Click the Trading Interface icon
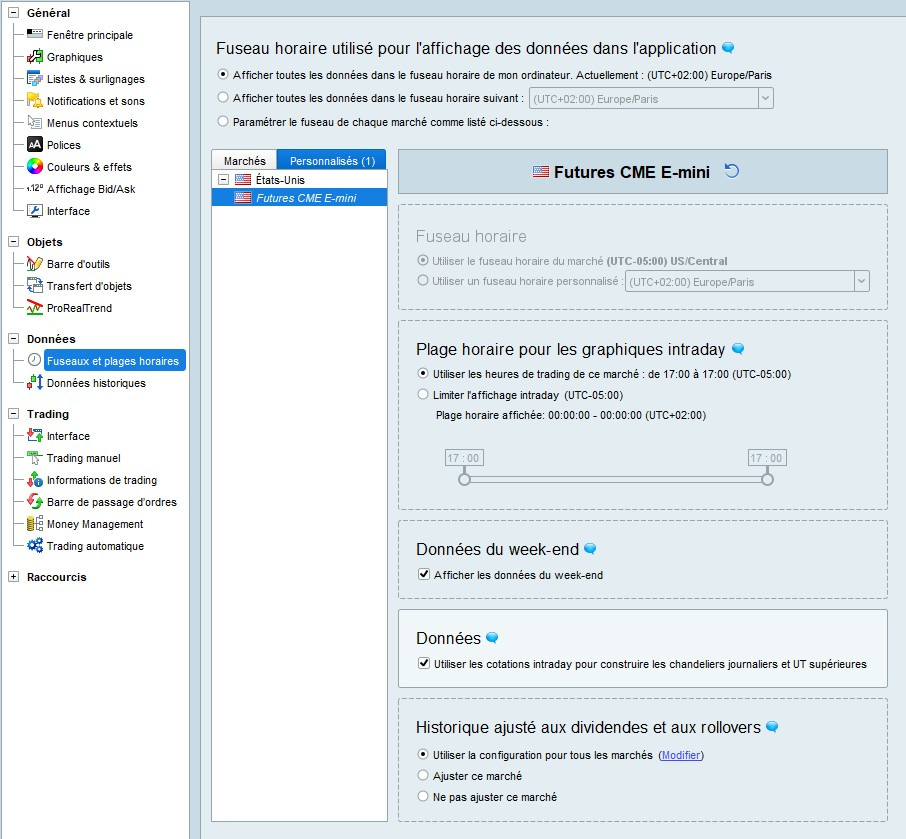Viewport: 906px width, 839px height. pos(35,435)
